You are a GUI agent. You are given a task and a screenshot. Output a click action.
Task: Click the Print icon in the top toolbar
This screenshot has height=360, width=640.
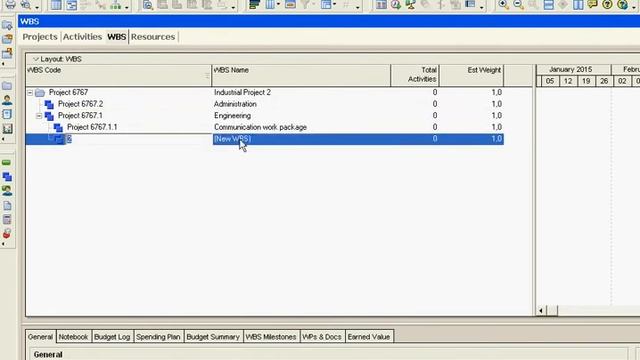coord(10,5)
